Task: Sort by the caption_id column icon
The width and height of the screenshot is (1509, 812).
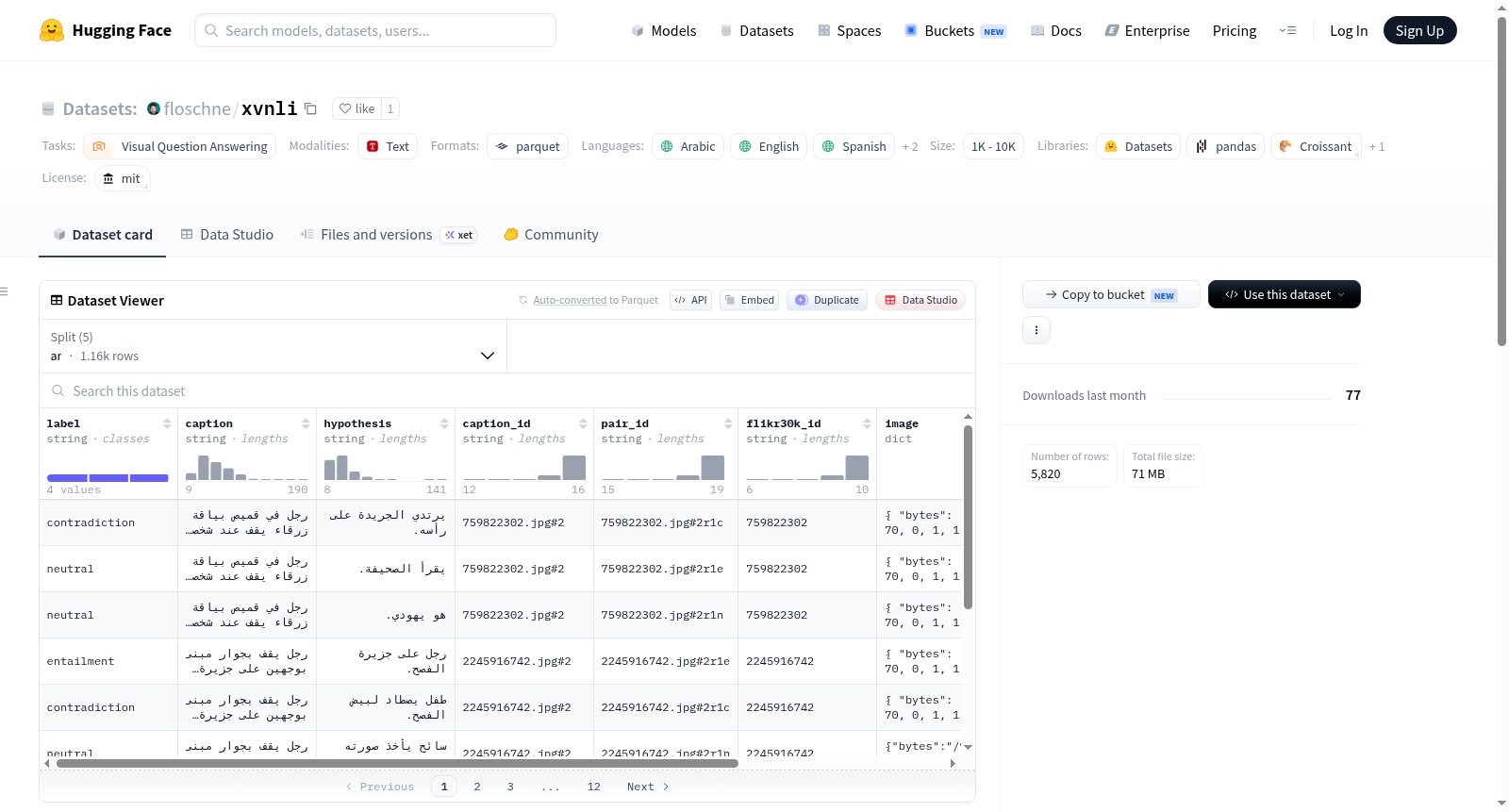Action: click(x=583, y=423)
